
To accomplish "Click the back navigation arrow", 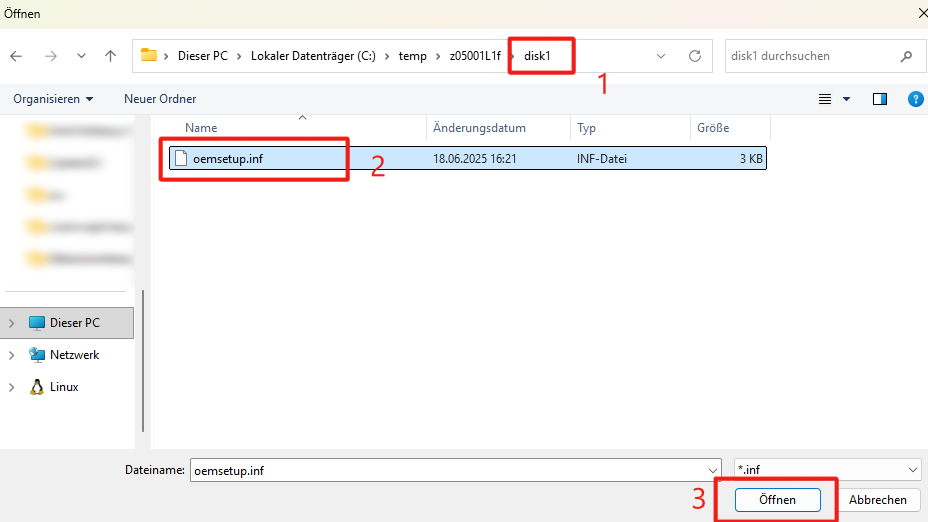I will (16, 56).
